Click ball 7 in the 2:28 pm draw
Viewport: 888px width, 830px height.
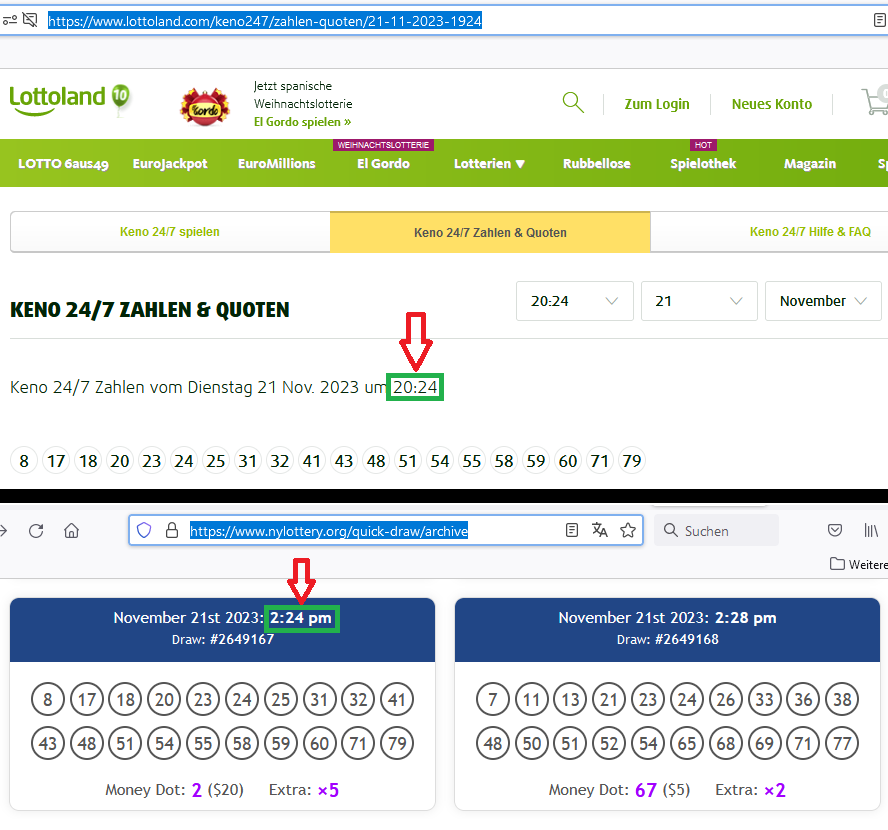(493, 700)
